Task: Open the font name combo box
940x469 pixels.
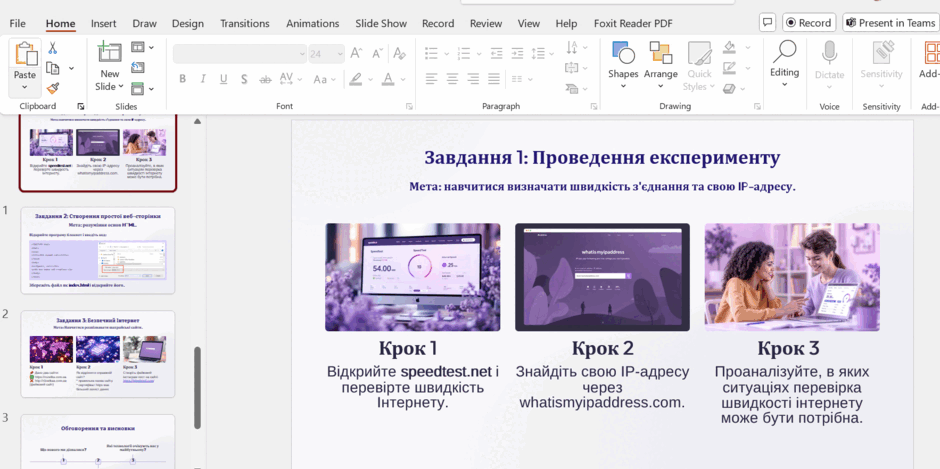Action: click(240, 54)
